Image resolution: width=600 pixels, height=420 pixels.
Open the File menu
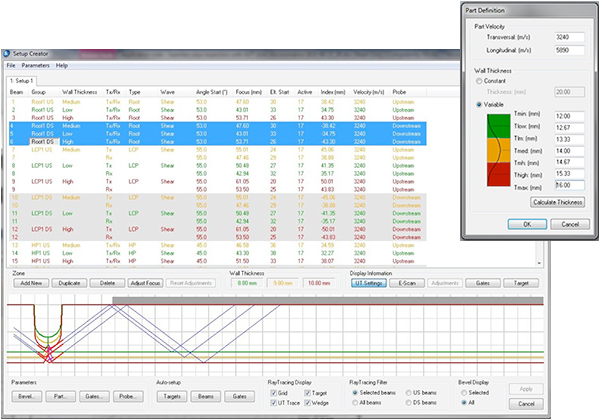point(11,64)
